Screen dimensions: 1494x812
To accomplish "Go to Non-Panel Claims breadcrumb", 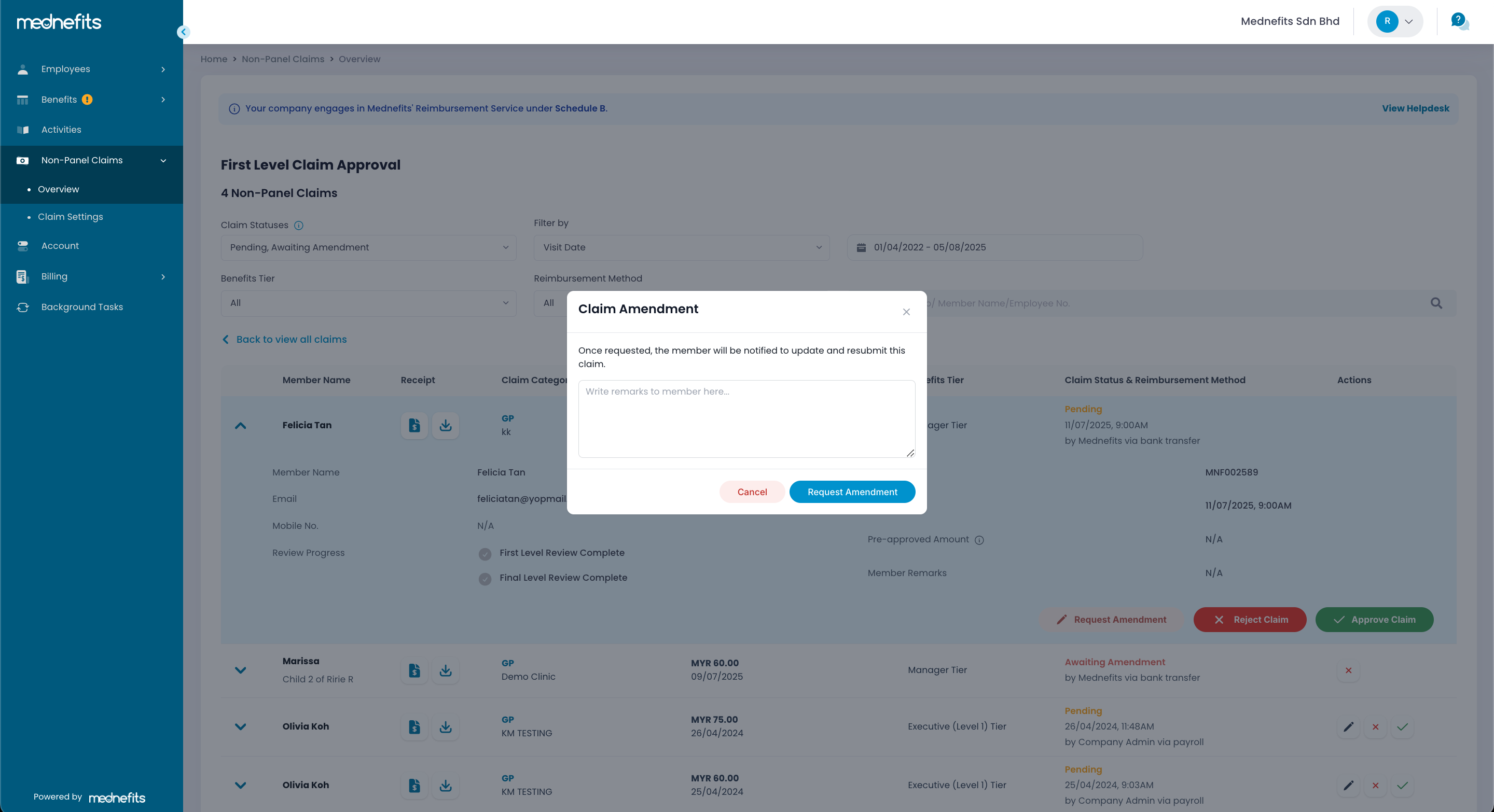I will tap(283, 59).
